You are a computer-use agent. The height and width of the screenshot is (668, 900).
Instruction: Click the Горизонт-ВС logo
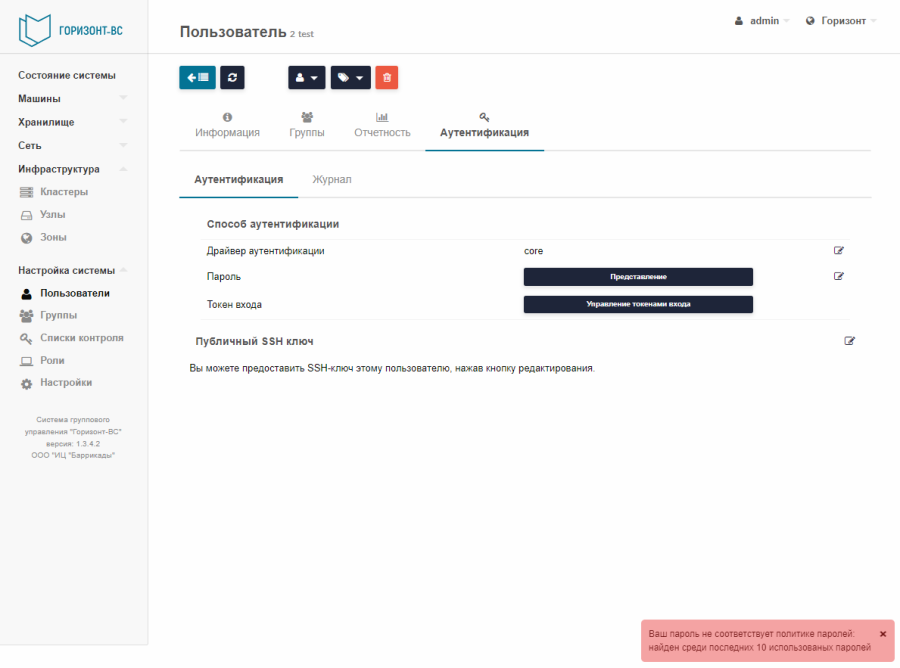coord(70,30)
